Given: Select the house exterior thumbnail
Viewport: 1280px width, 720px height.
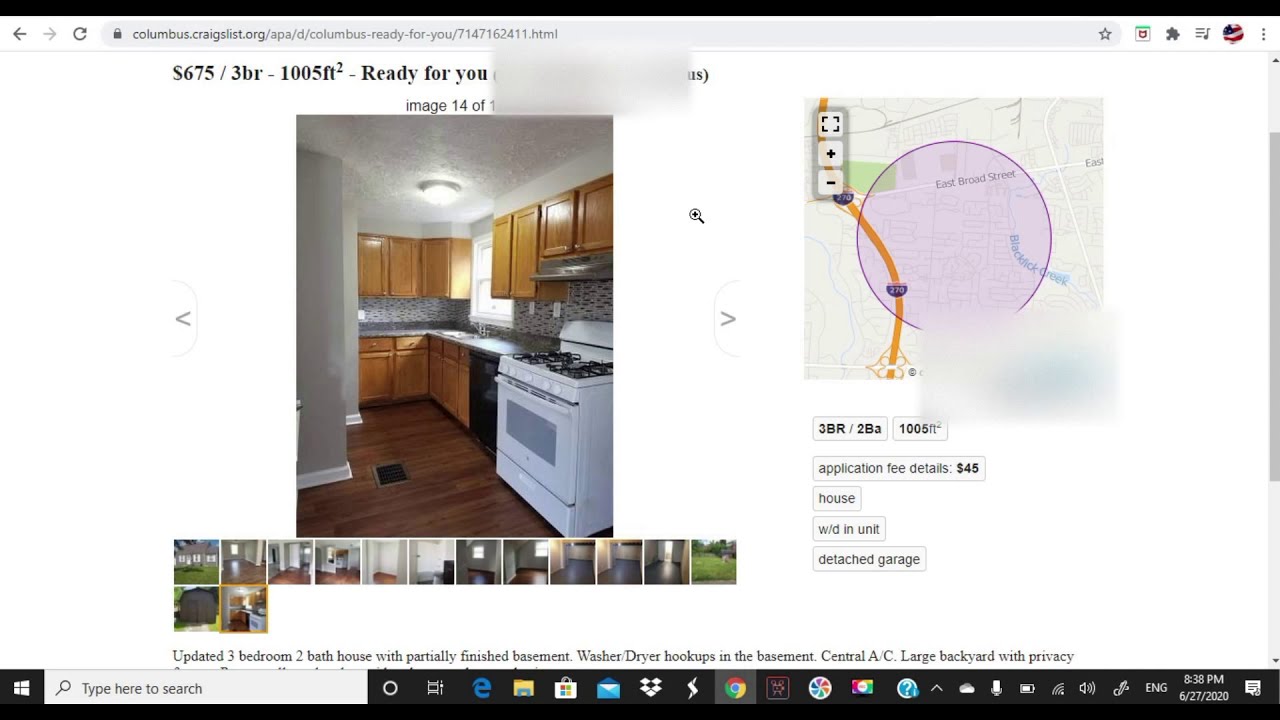Looking at the screenshot, I should pyautogui.click(x=196, y=562).
